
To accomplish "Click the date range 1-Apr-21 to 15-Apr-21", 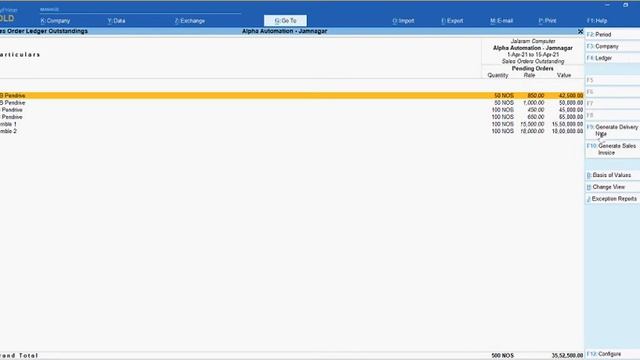I will coord(533,55).
